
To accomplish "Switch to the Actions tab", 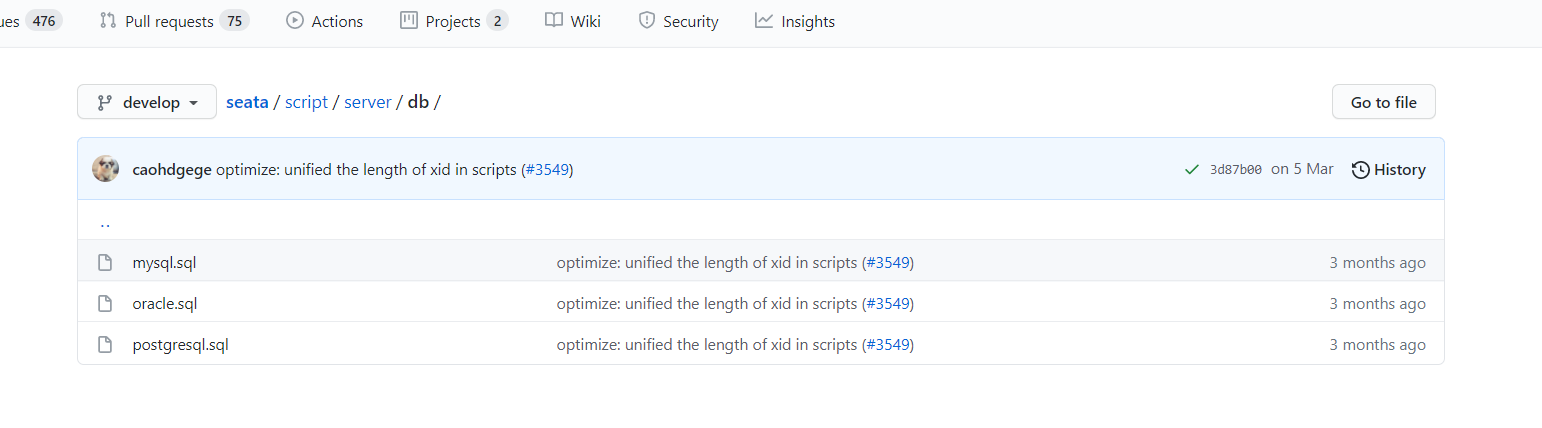I will (324, 21).
